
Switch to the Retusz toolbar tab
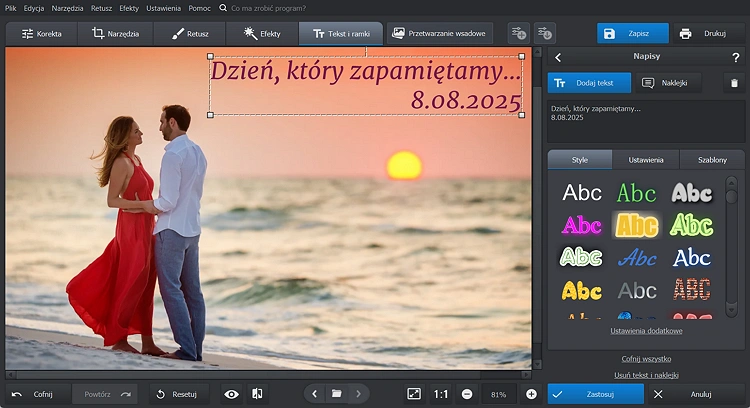click(190, 33)
